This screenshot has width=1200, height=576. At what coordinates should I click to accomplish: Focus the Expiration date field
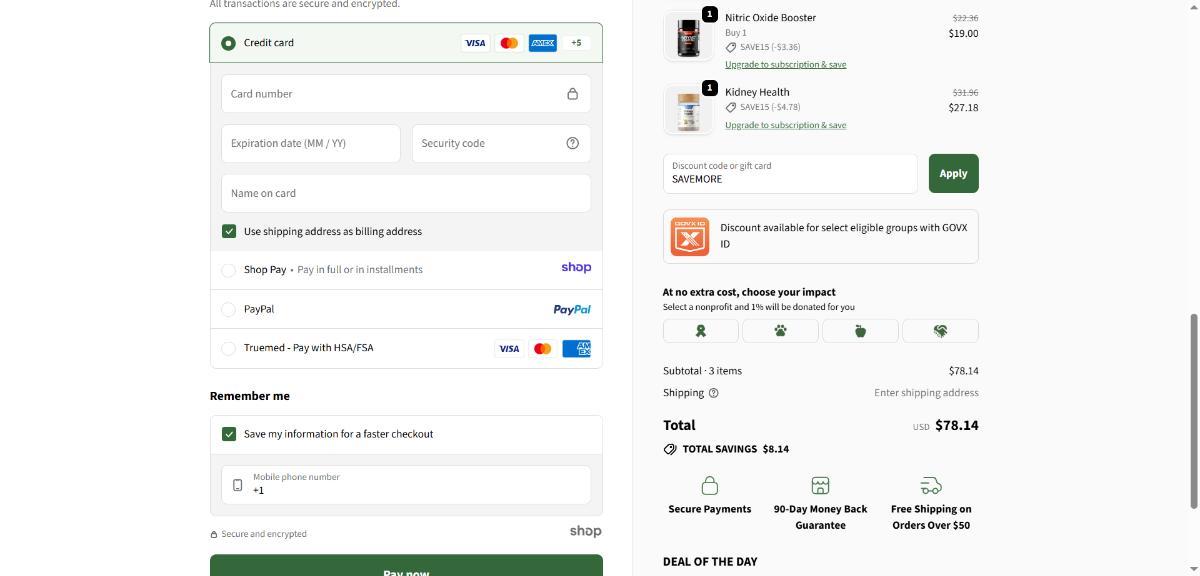[x=310, y=143]
